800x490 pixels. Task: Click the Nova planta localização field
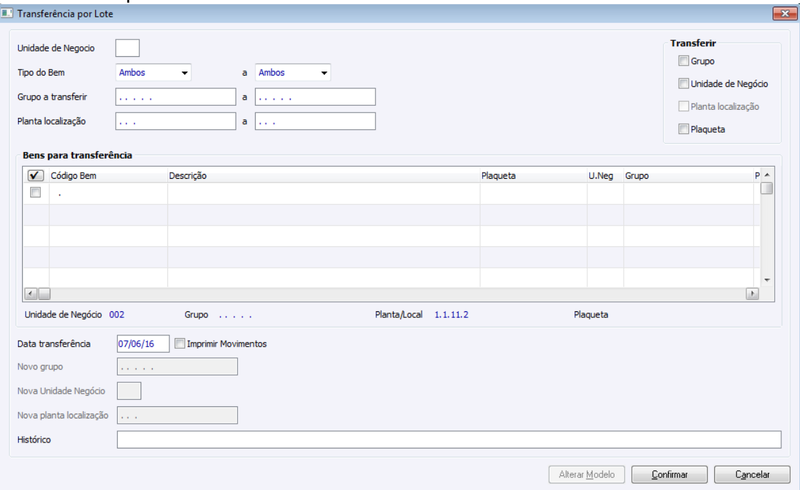coord(178,415)
